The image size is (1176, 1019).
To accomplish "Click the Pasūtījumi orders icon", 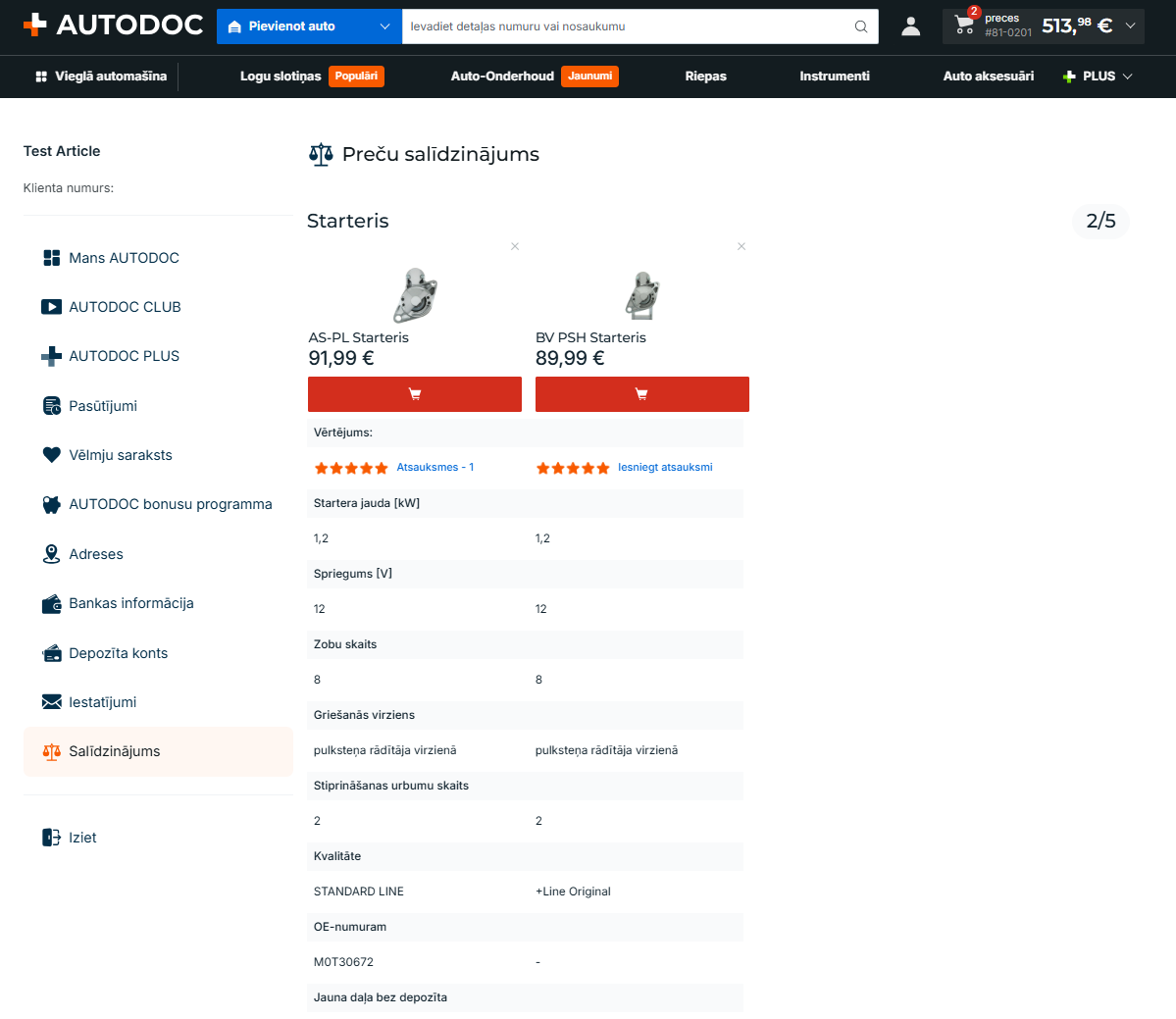I will [x=51, y=406].
